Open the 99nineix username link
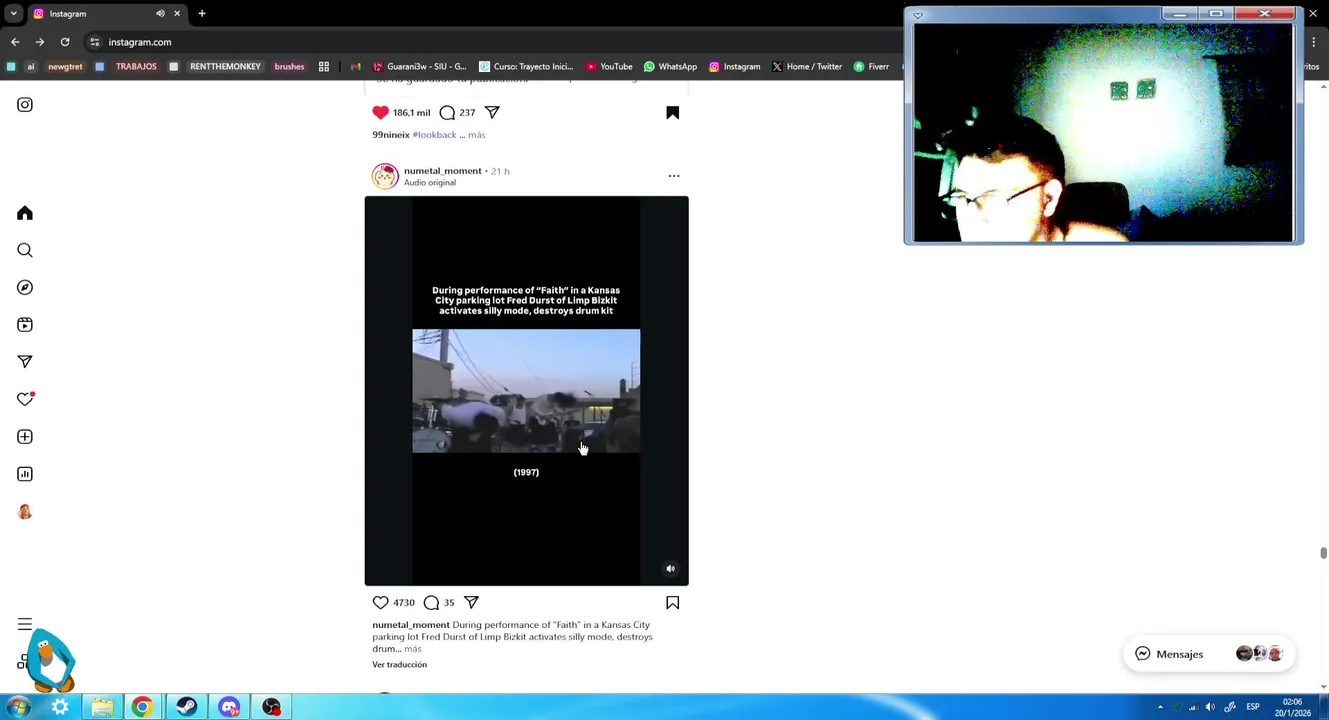The image size is (1329, 720). [391, 135]
